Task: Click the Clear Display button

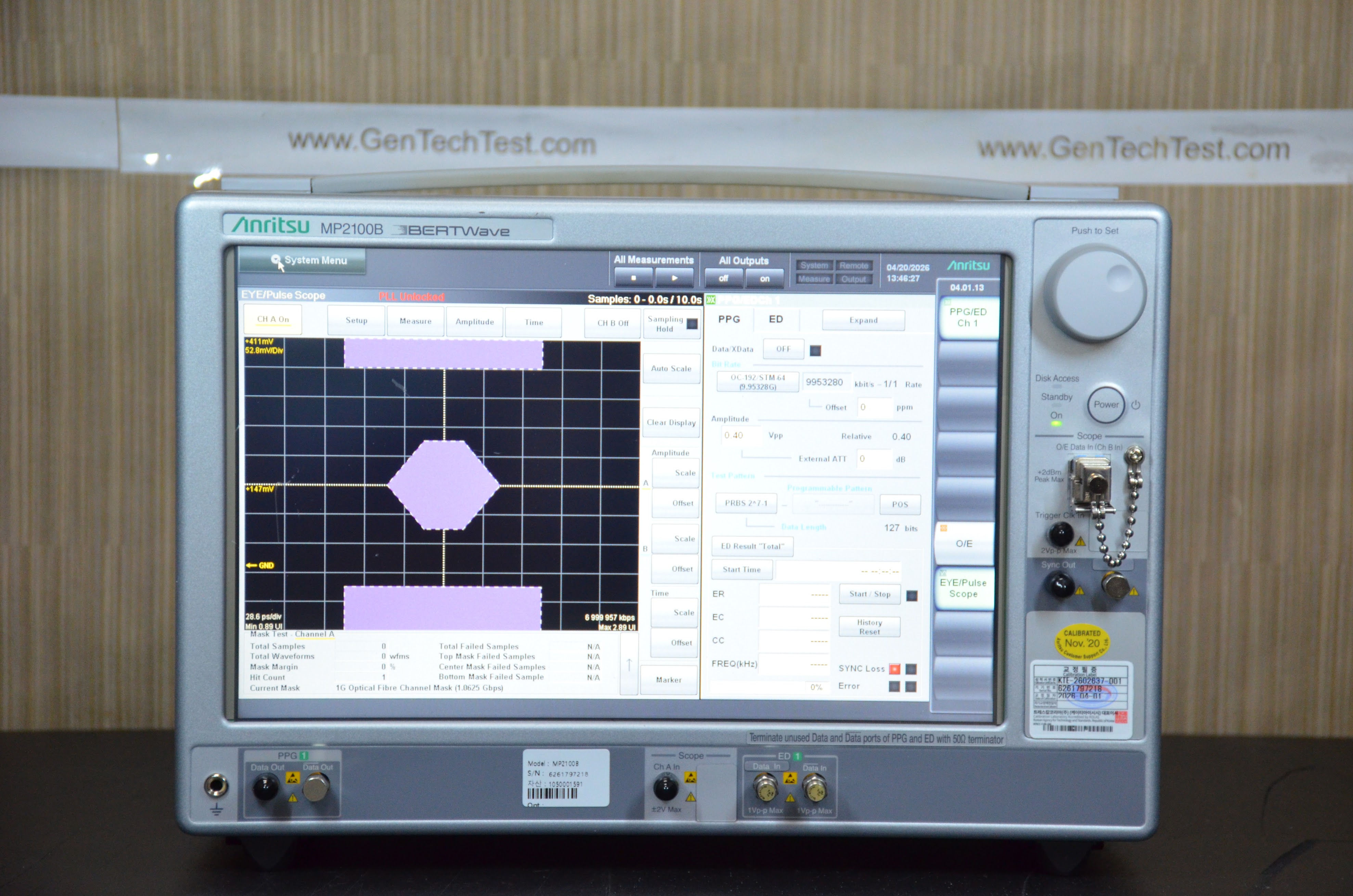Action: point(671,423)
